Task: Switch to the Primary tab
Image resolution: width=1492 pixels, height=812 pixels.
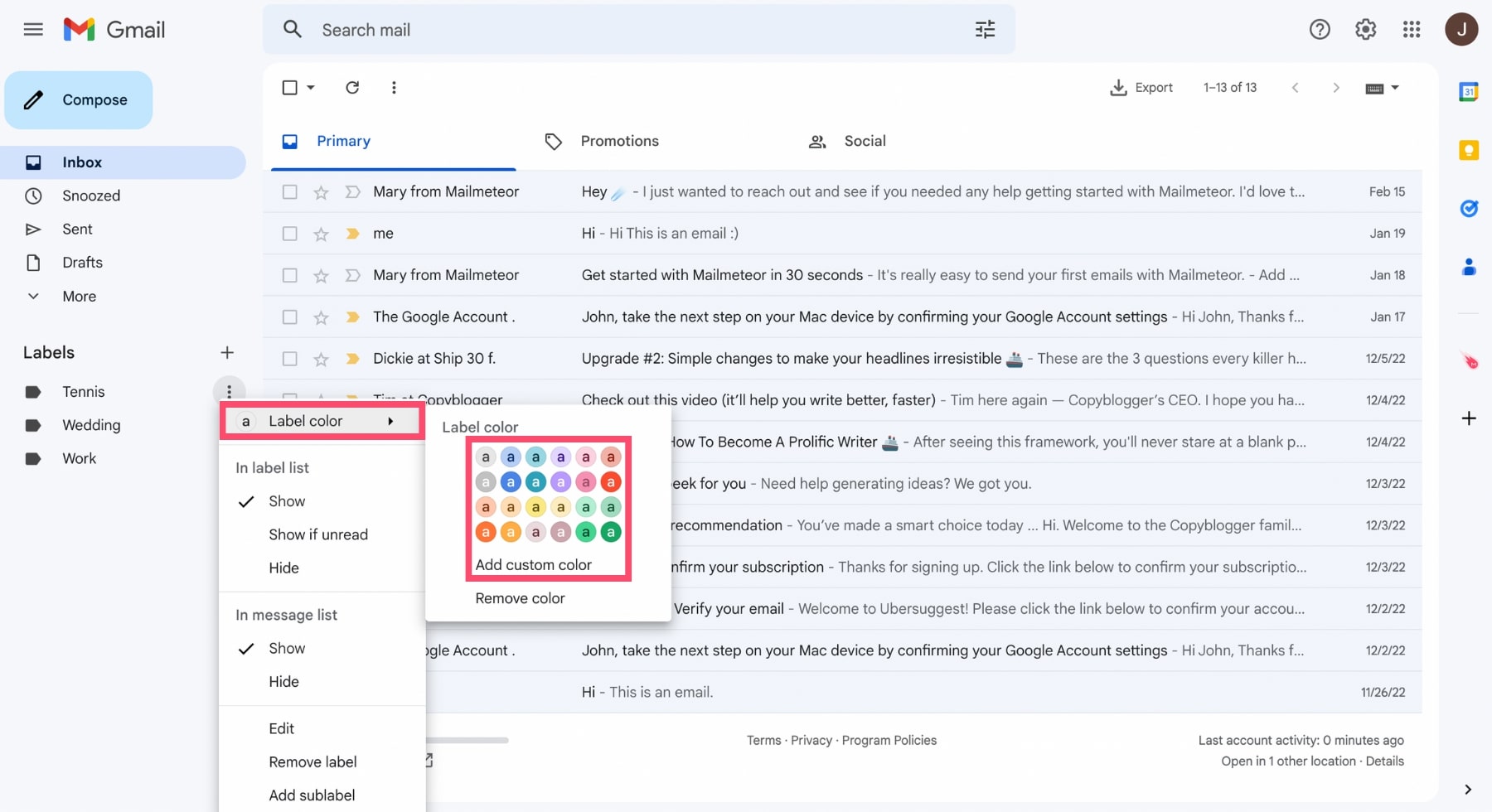Action: pos(343,142)
